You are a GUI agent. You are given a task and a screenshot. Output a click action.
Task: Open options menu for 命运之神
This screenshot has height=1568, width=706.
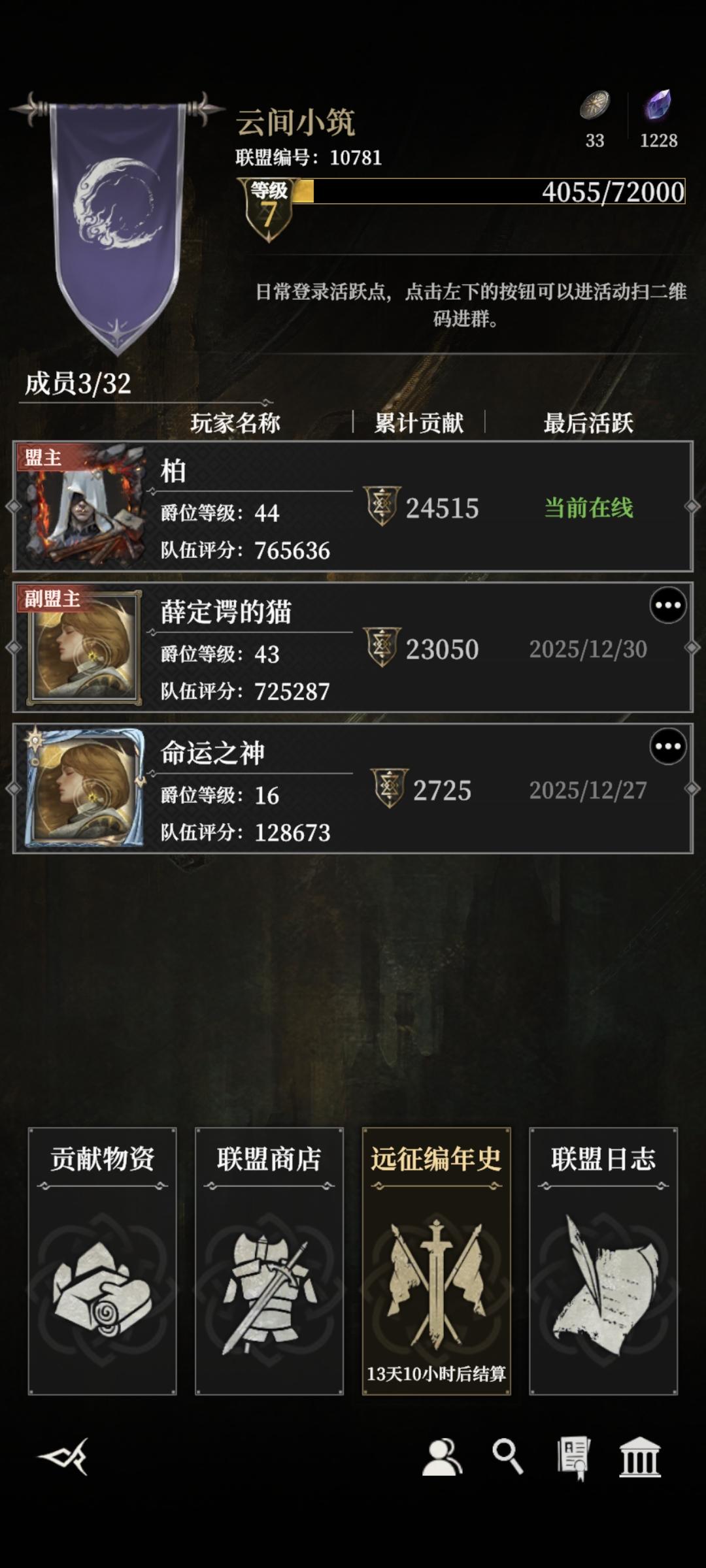(x=667, y=746)
